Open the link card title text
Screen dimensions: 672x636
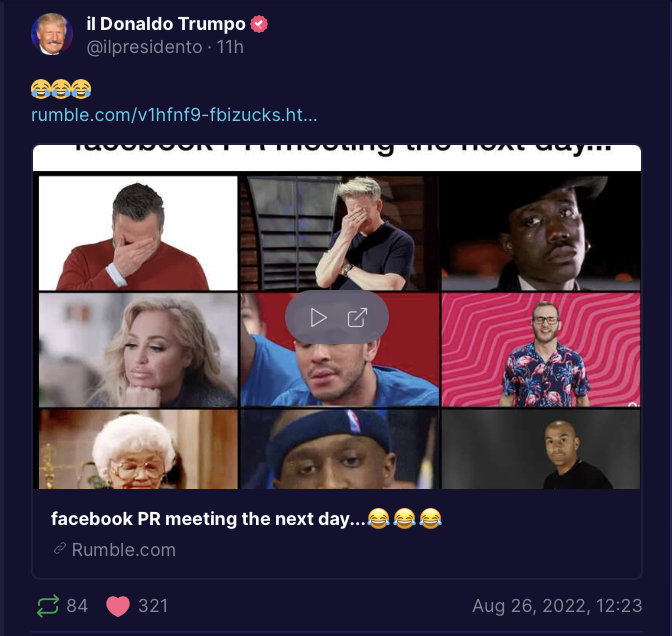[x=246, y=519]
